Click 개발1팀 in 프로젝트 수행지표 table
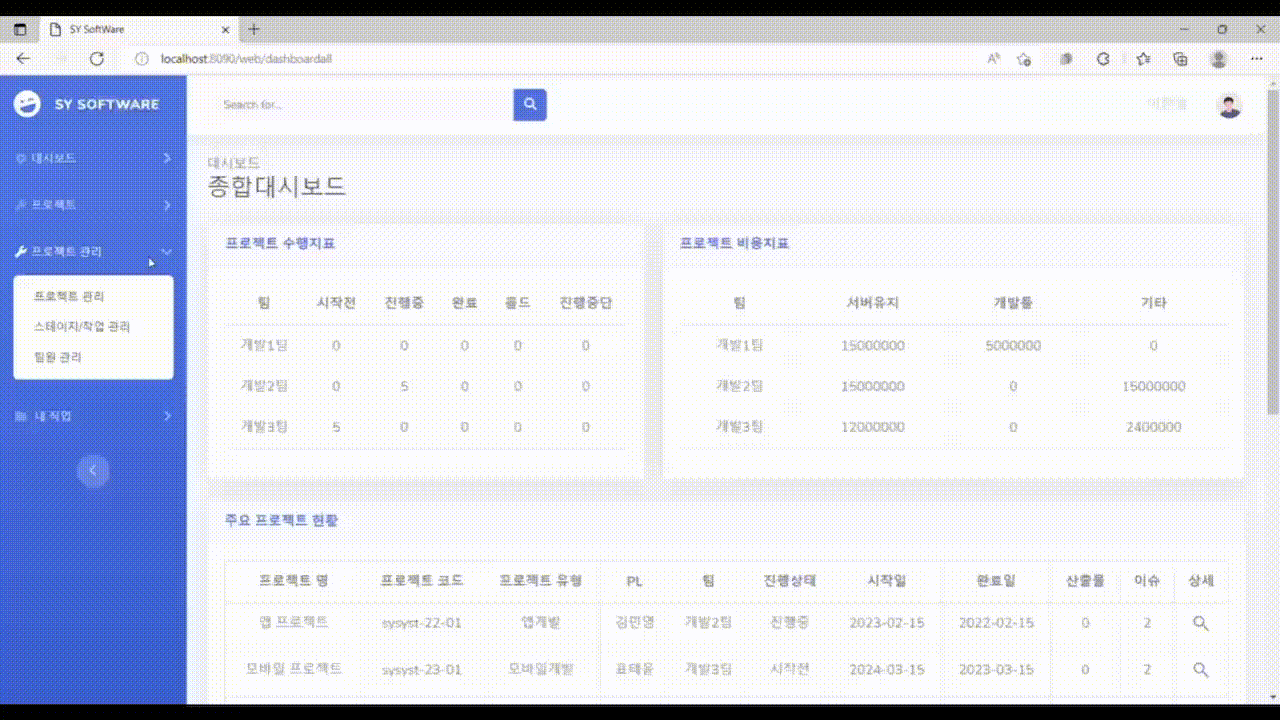Image resolution: width=1280 pixels, height=720 pixels. pyautogui.click(x=264, y=345)
